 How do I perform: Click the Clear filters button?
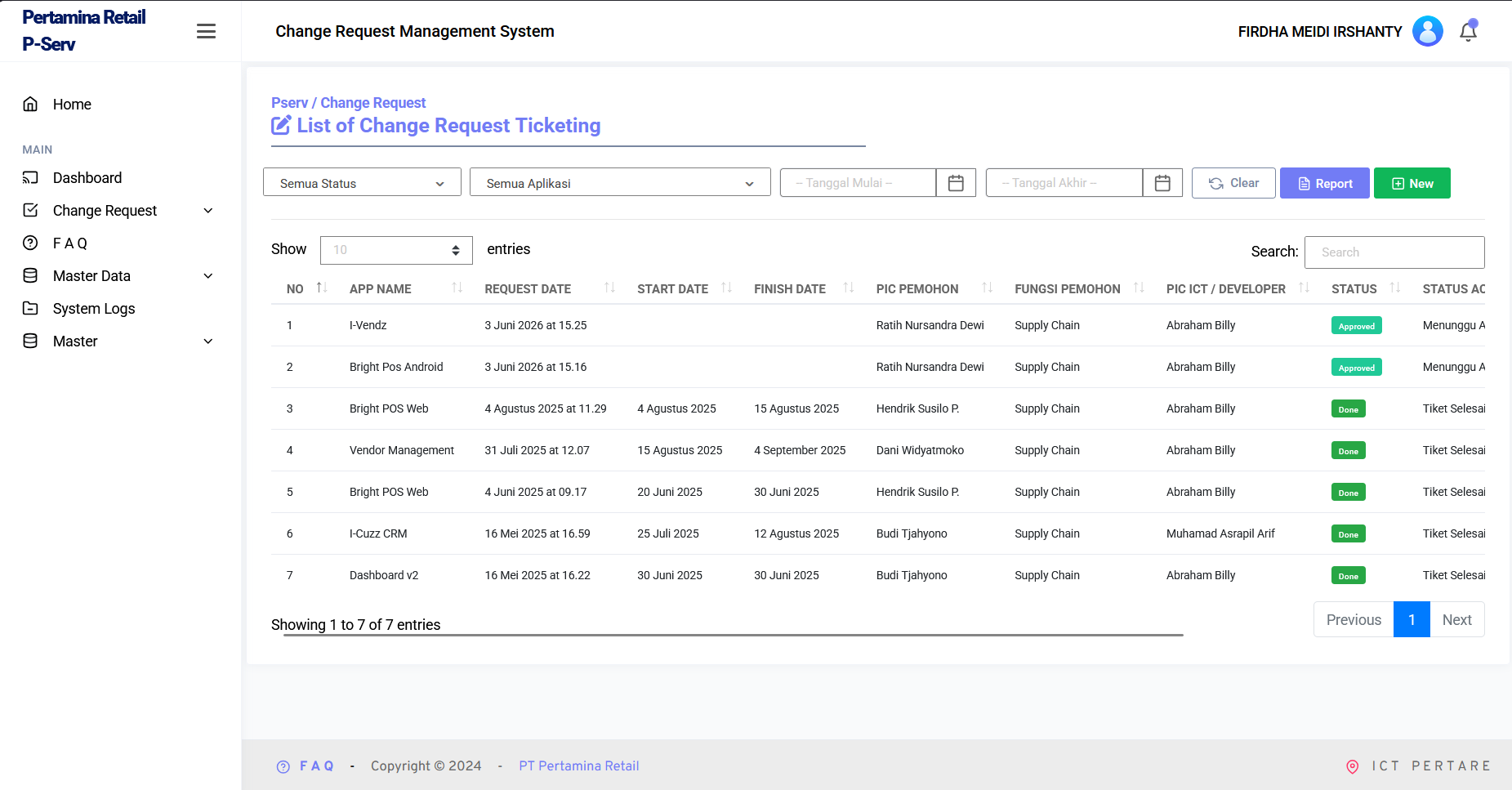(1233, 183)
